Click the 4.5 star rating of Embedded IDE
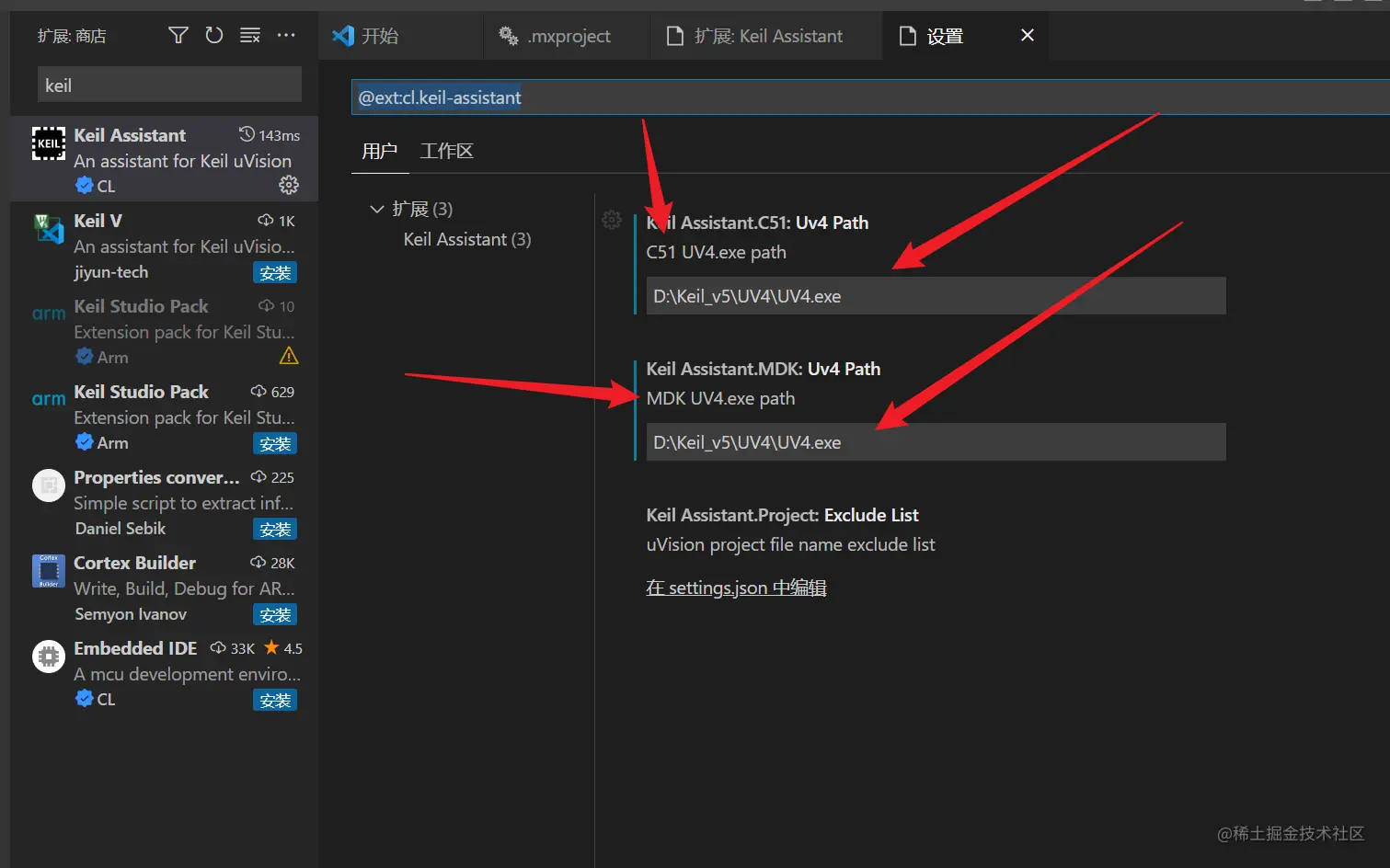Image resolution: width=1390 pixels, height=868 pixels. 283,648
